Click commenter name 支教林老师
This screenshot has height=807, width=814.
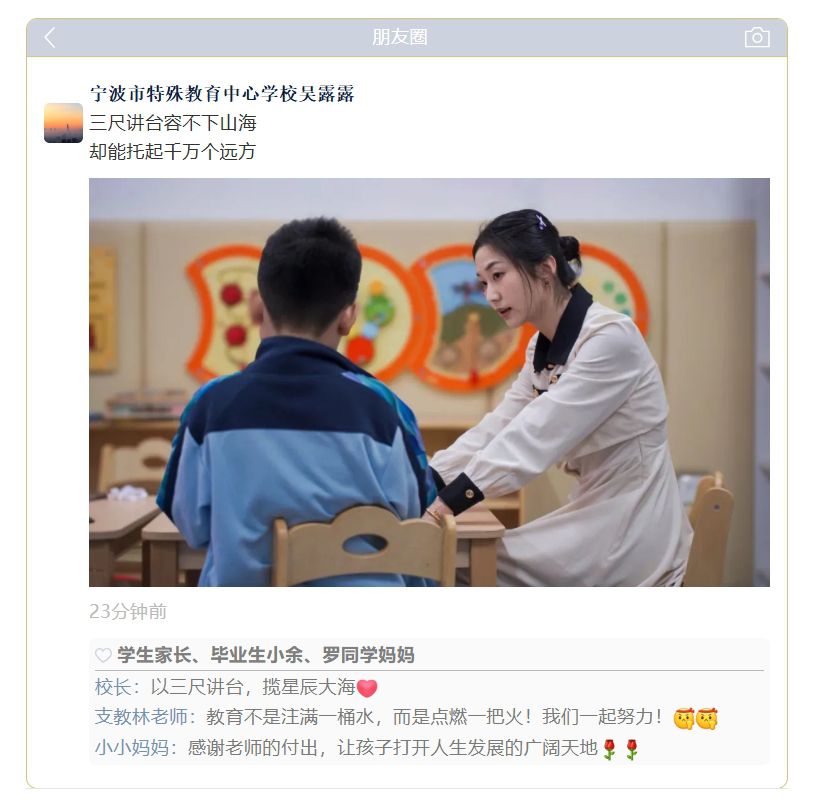[141, 717]
